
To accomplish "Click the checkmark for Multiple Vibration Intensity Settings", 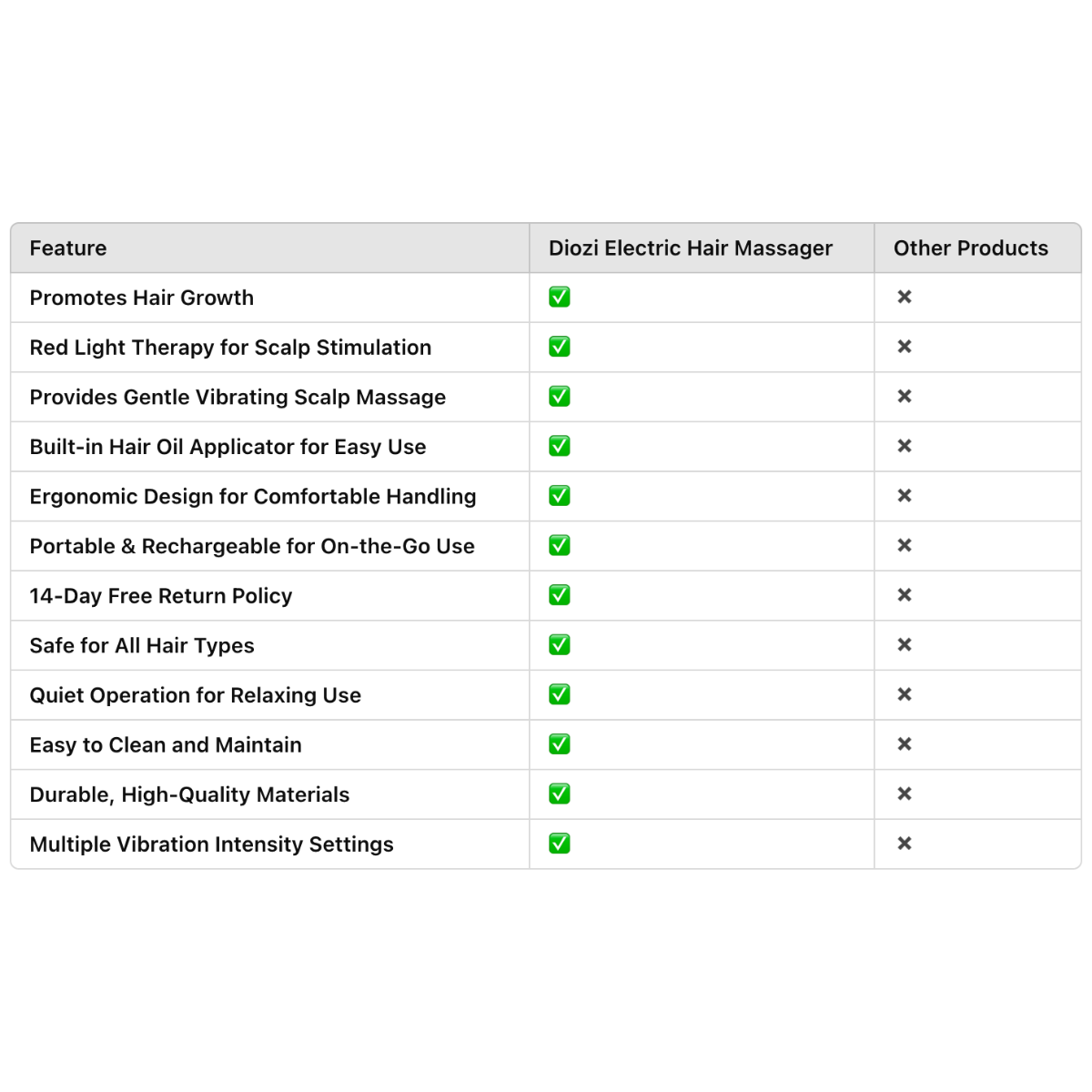I will (x=560, y=844).
